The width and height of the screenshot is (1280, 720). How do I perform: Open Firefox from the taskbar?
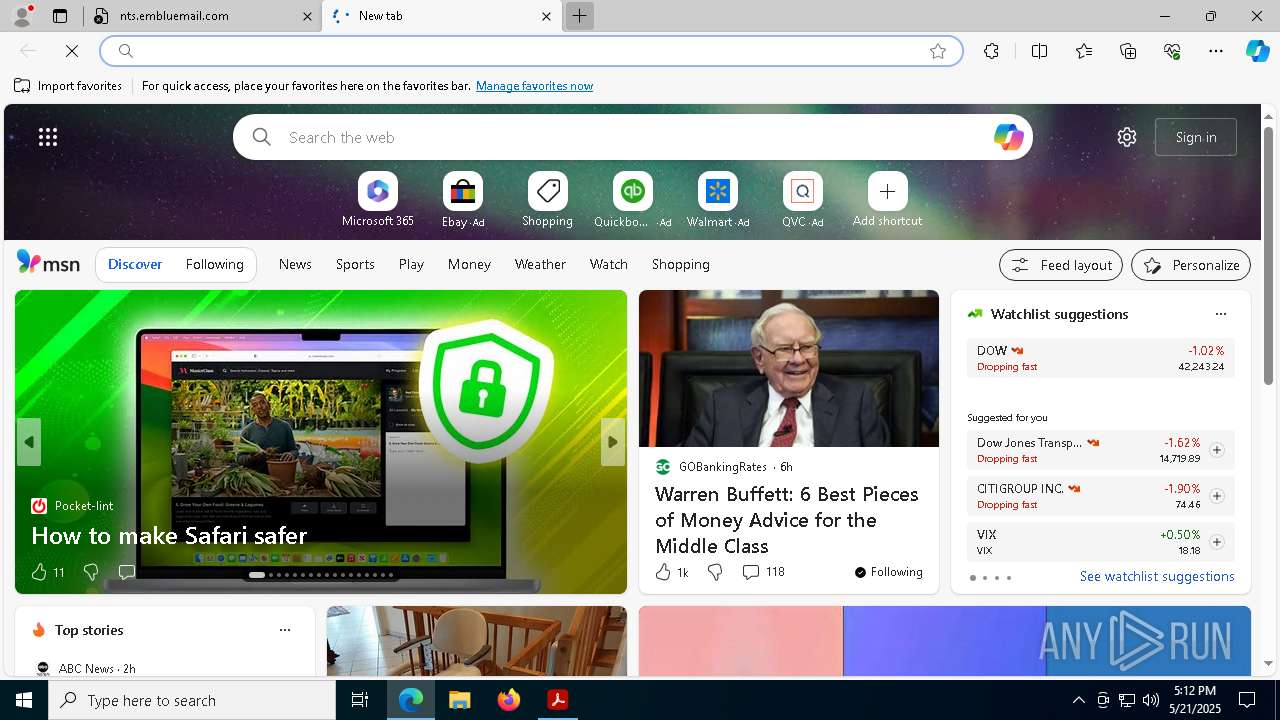click(x=509, y=700)
